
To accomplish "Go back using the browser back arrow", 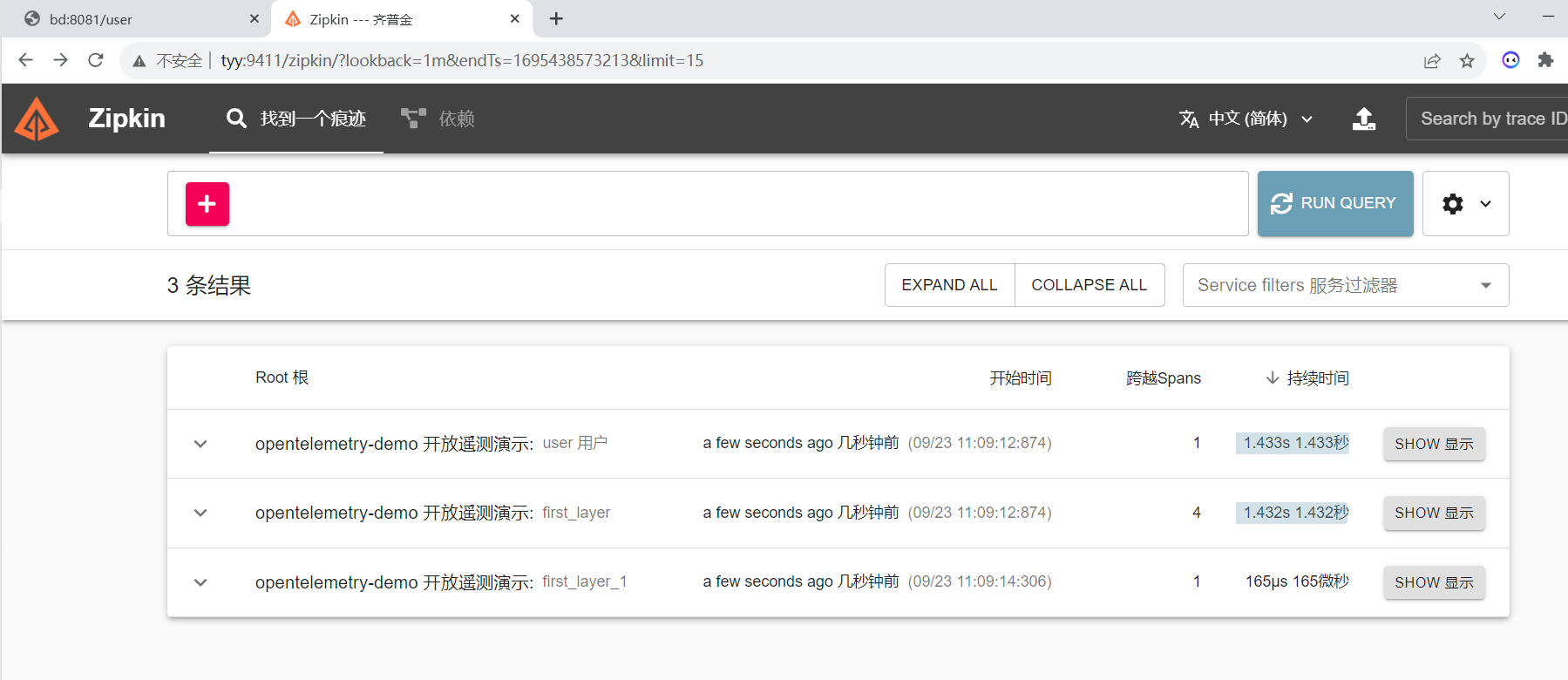I will pos(26,60).
